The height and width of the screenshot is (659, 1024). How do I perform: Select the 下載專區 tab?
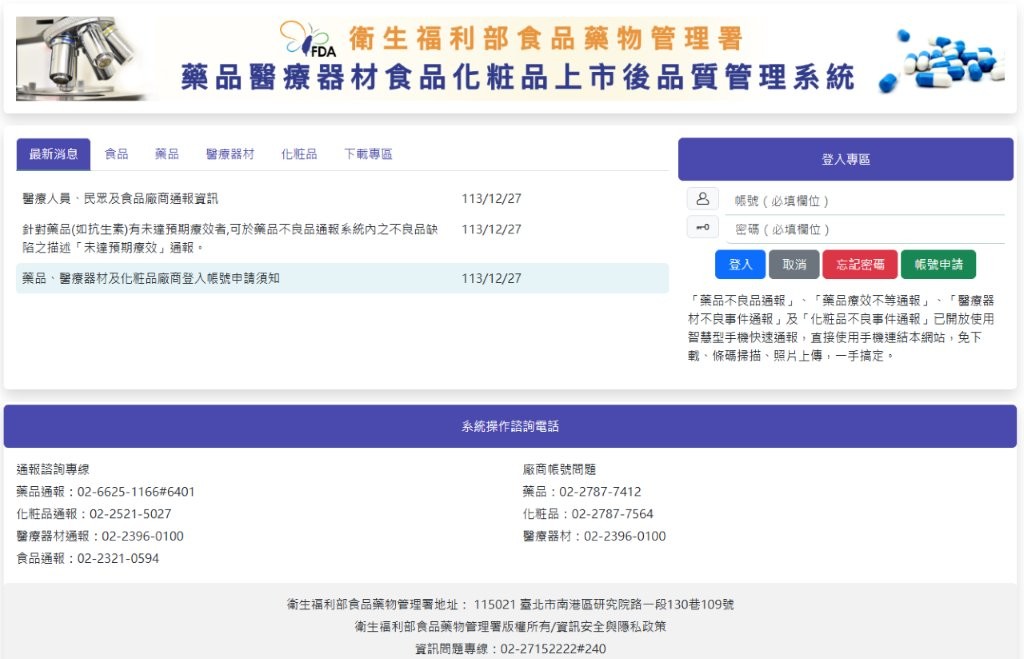click(x=366, y=153)
